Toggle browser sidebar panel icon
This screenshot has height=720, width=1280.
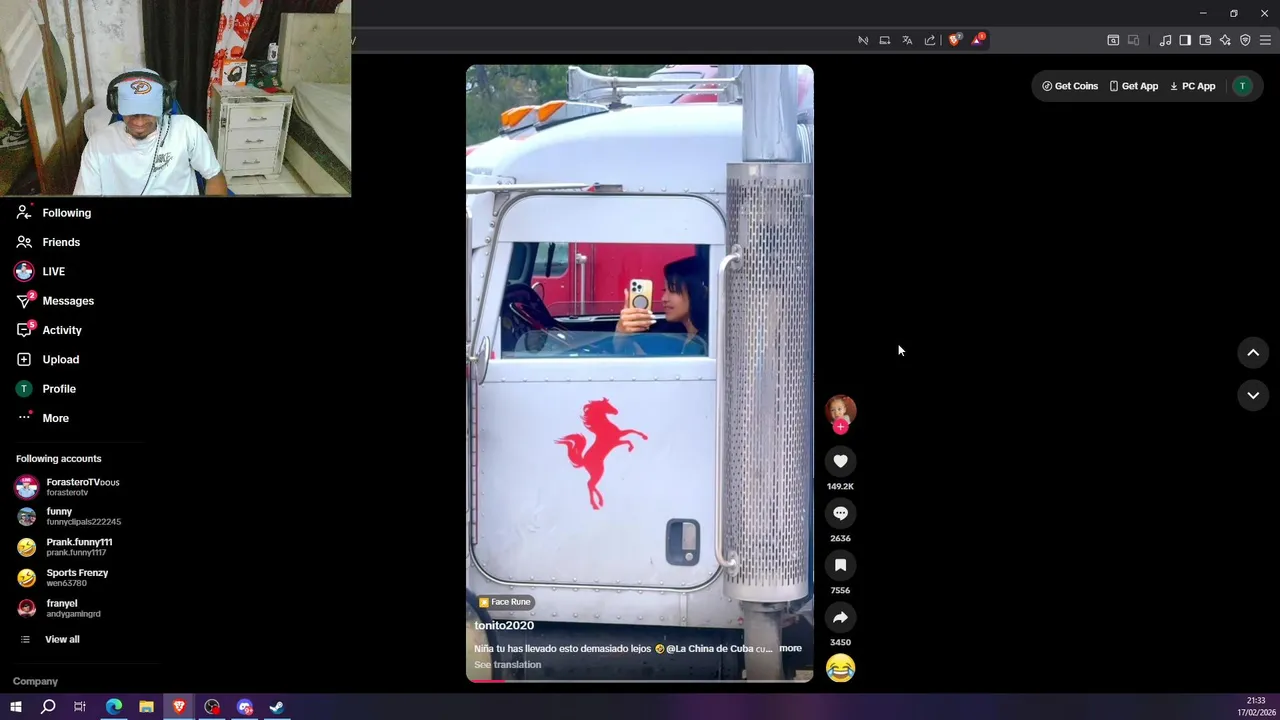point(1185,40)
